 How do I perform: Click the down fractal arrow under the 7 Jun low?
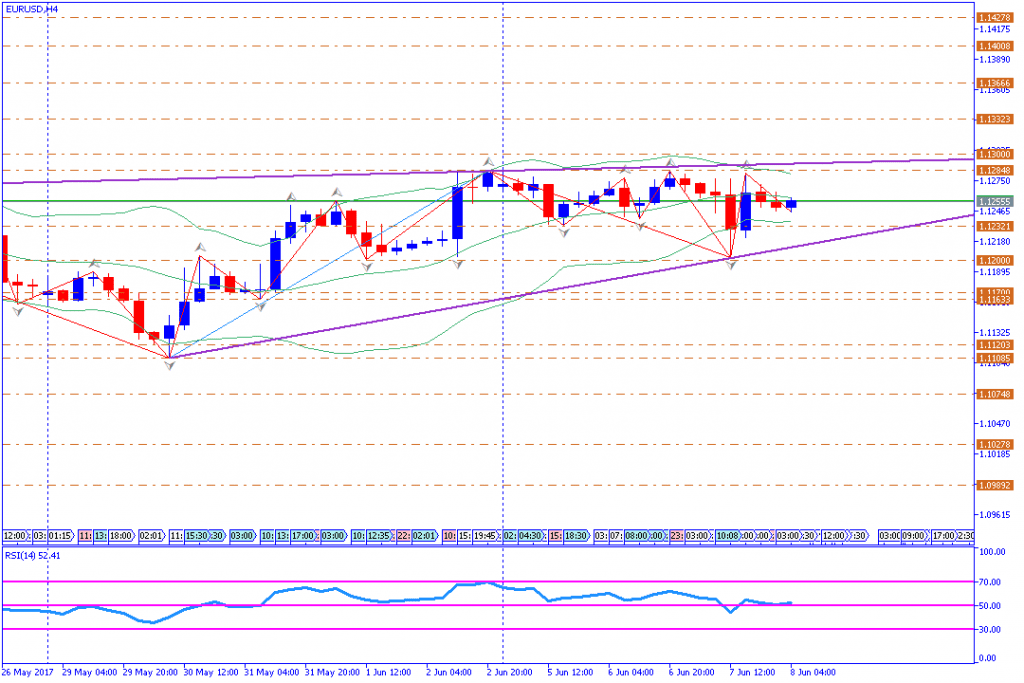(x=731, y=265)
